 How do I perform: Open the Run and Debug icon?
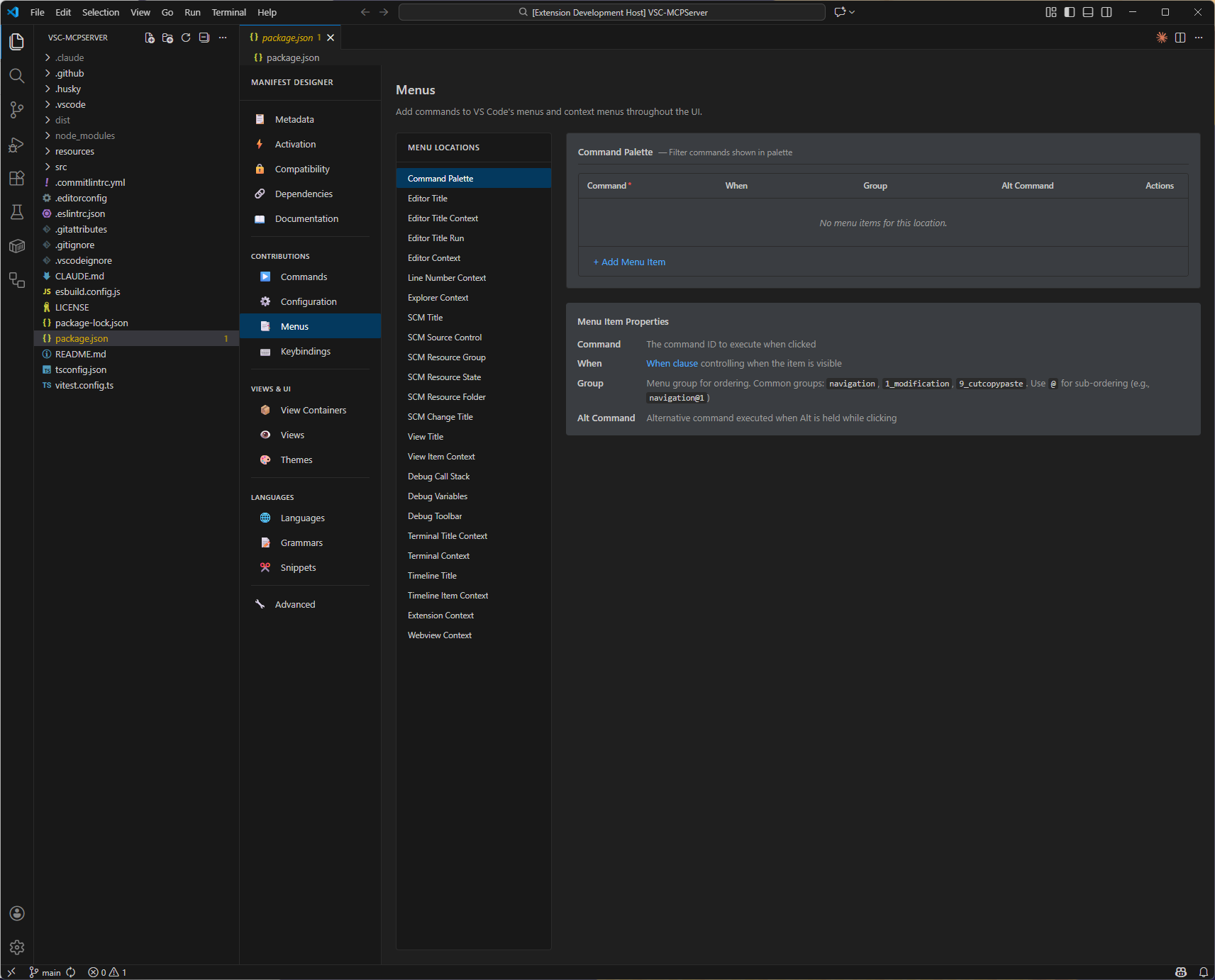point(17,144)
